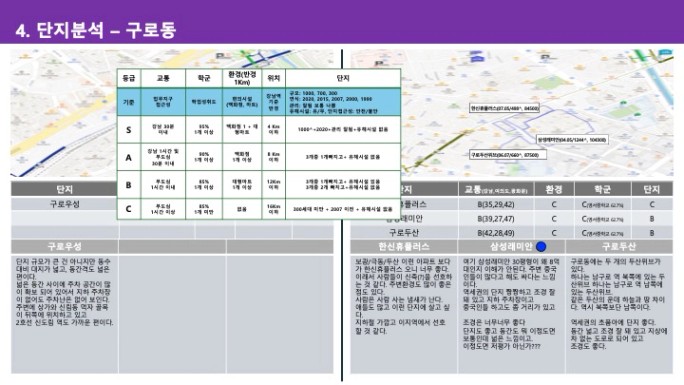Click the 구로두산 description paragraph
The height and width of the screenshot is (385, 684).
619,304
